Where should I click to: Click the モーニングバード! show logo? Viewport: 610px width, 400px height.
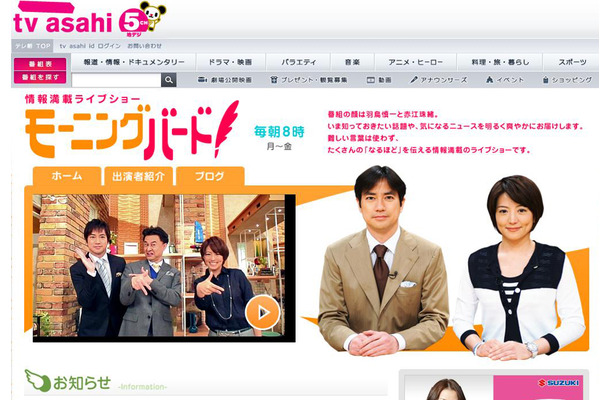click(x=132, y=130)
